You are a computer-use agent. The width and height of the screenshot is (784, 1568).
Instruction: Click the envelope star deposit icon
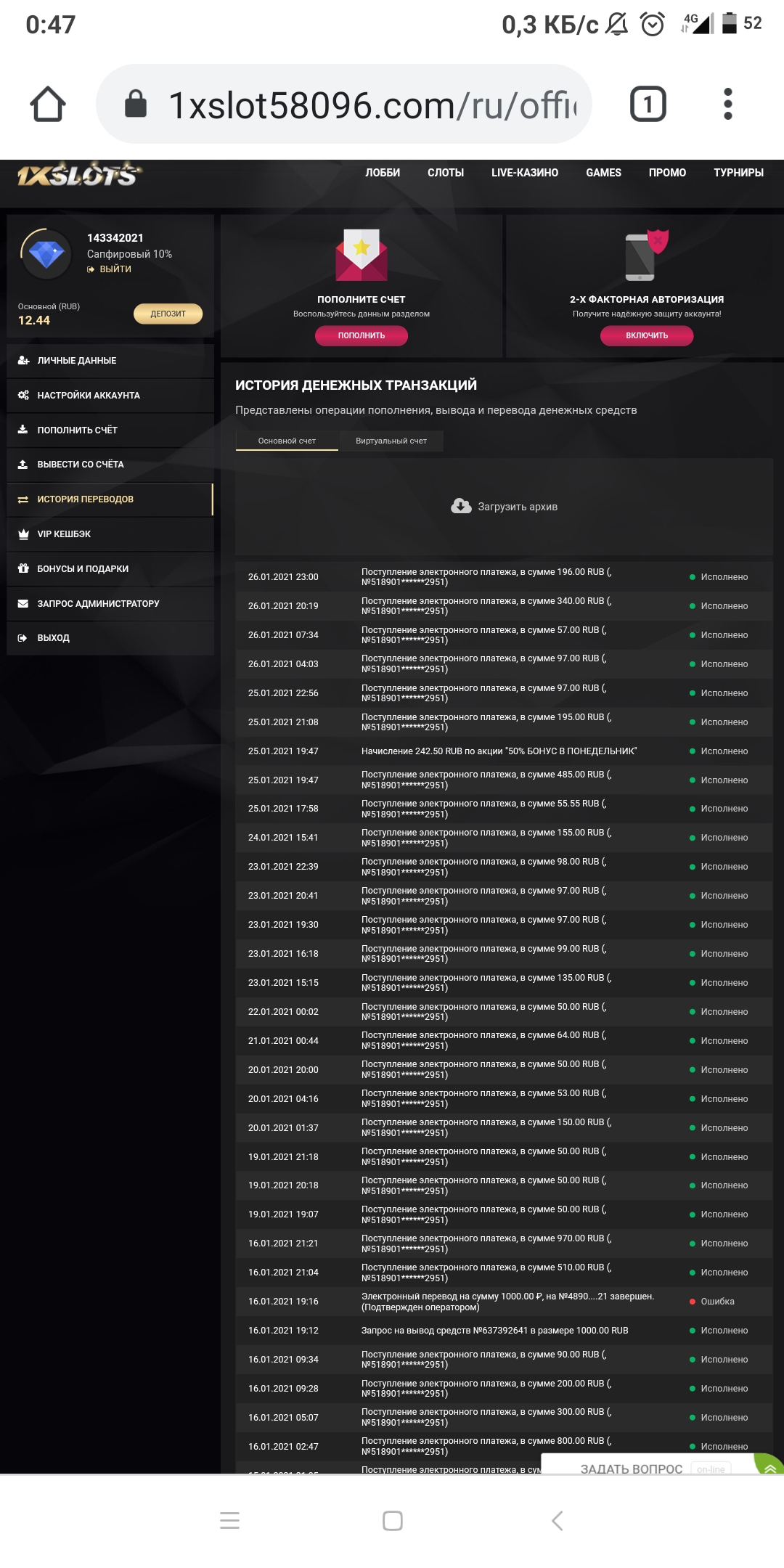click(x=362, y=255)
